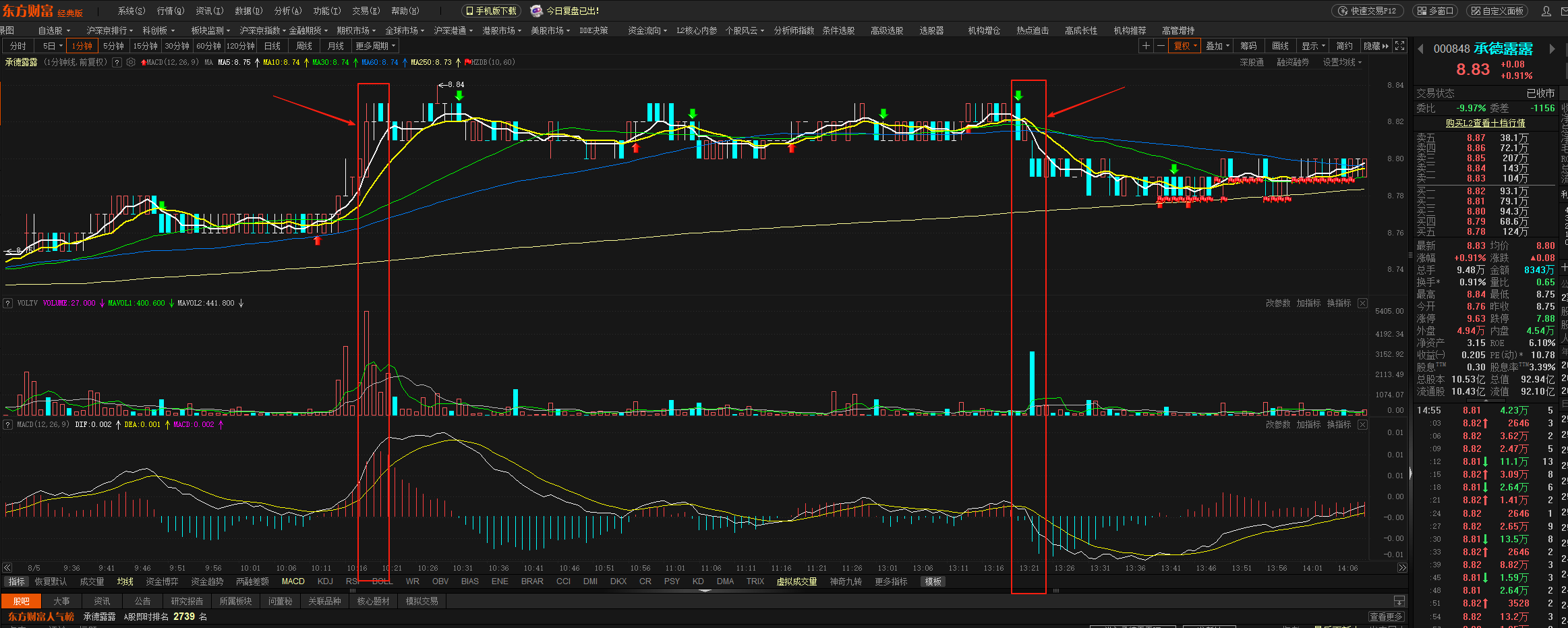Switch to the 公告 tab
Image resolution: width=1568 pixels, height=628 pixels.
coord(142,601)
